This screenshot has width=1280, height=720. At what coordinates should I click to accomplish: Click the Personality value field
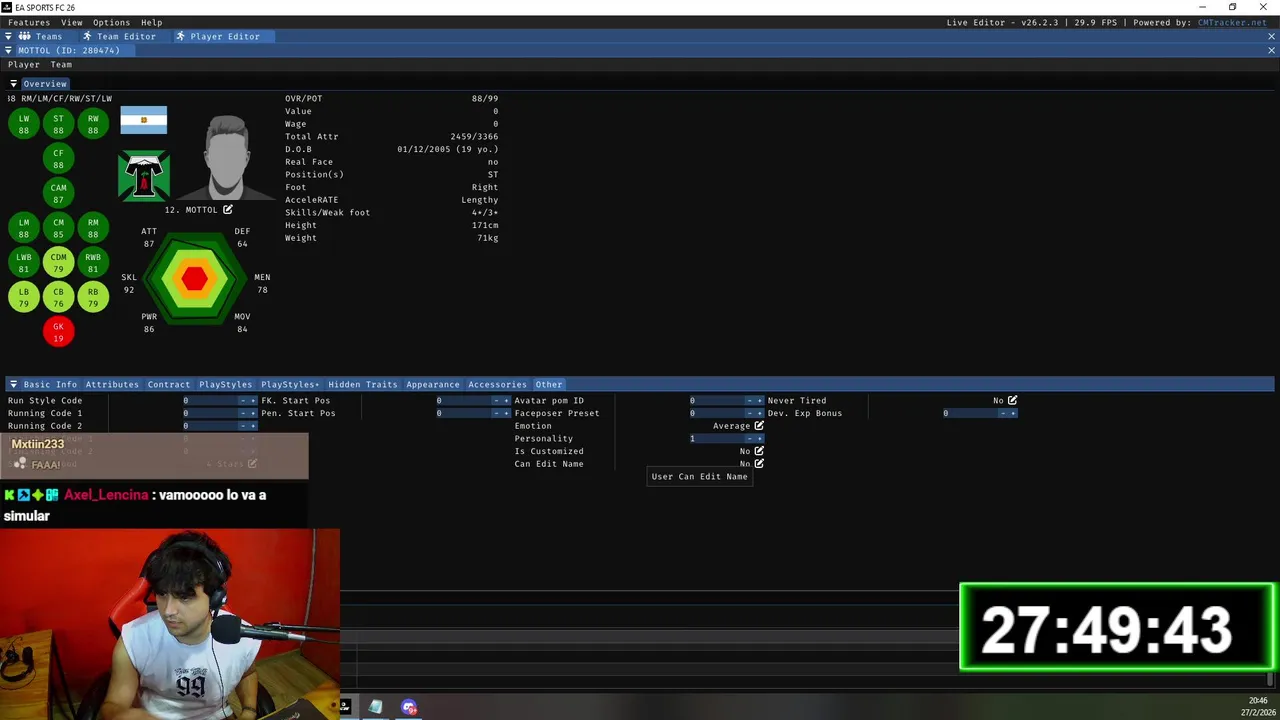[x=716, y=438]
